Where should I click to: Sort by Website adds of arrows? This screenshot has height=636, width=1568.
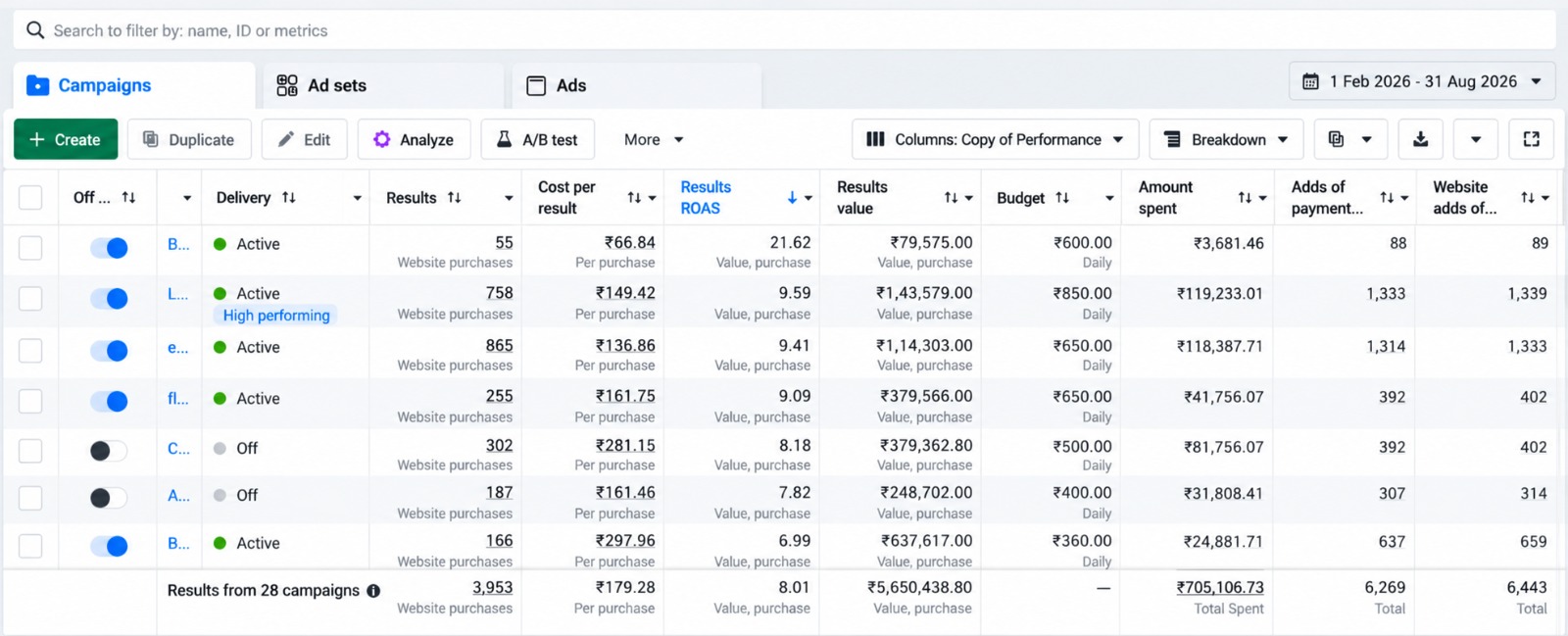(1528, 197)
